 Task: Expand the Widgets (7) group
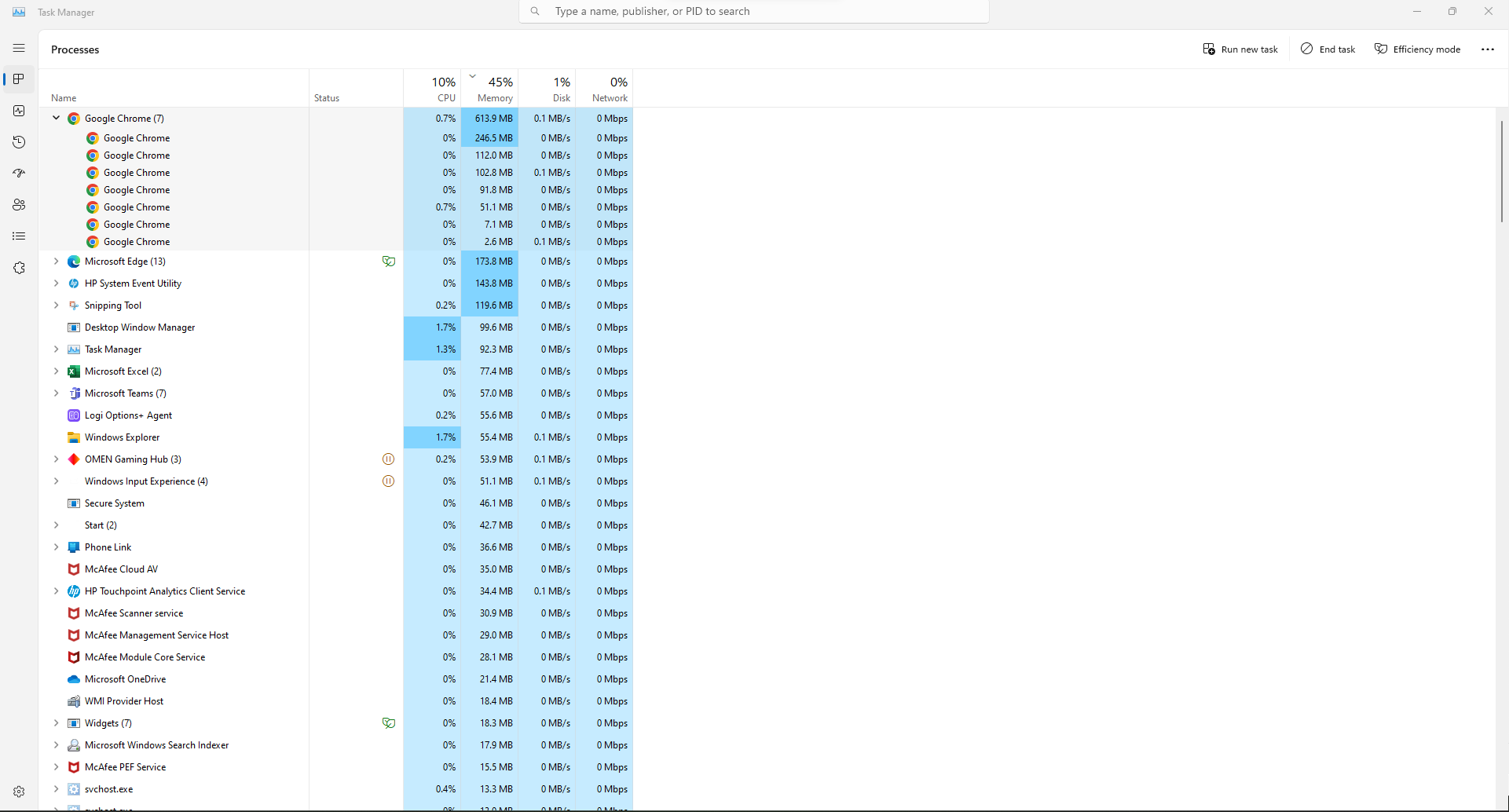pyautogui.click(x=56, y=723)
